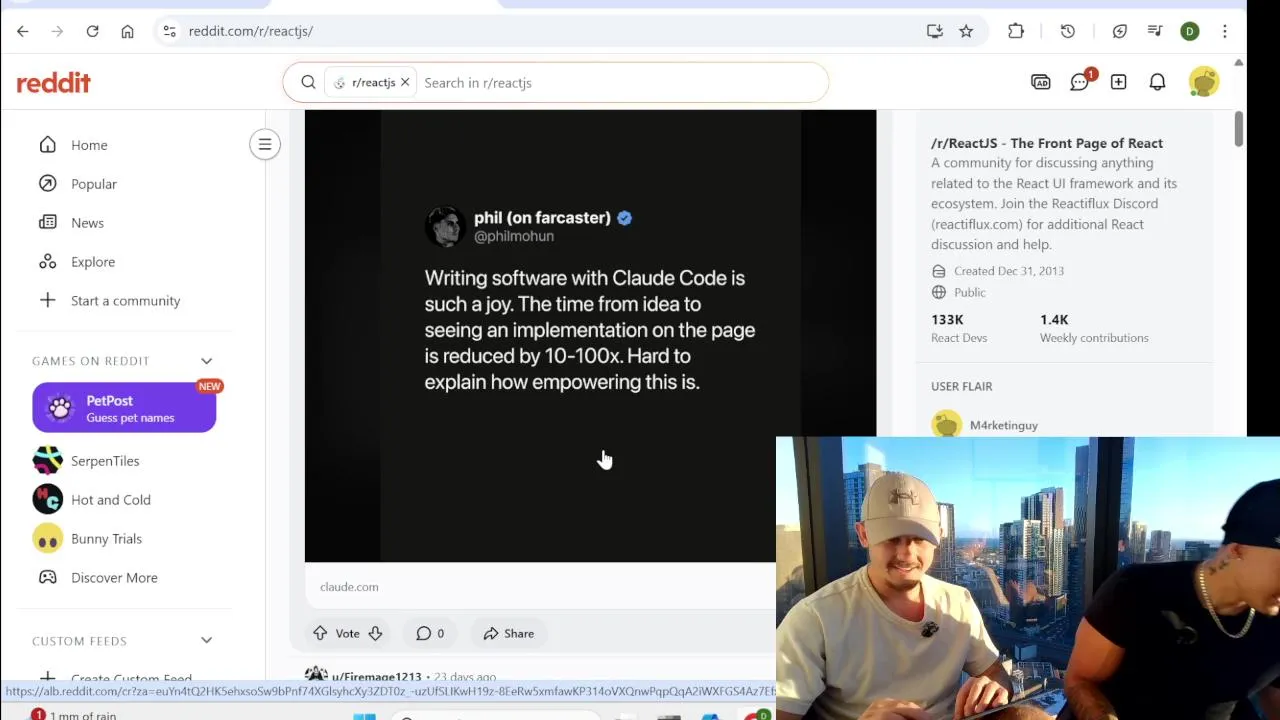
Task: Share the promoted post
Action: (x=509, y=633)
